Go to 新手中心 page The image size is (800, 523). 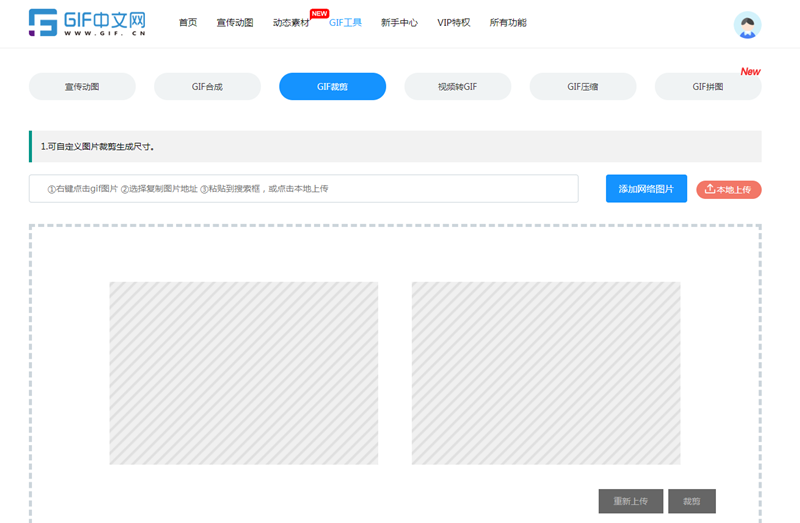click(399, 23)
